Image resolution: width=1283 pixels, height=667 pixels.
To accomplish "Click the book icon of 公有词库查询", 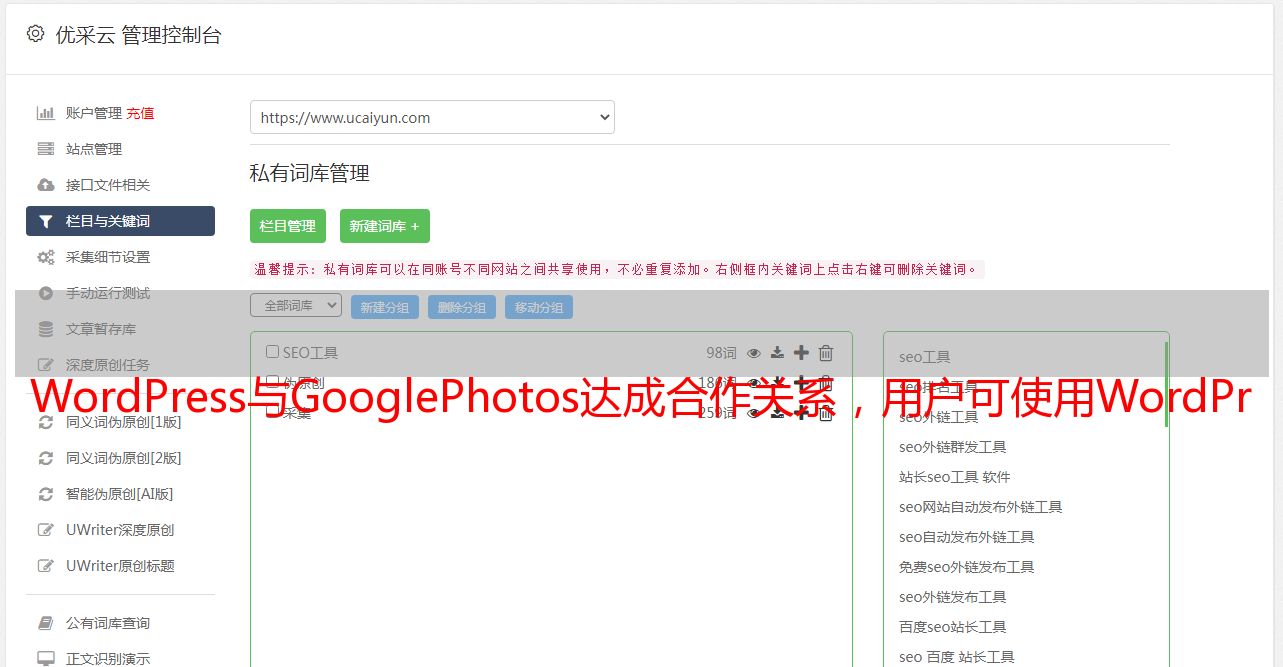I will point(46,623).
